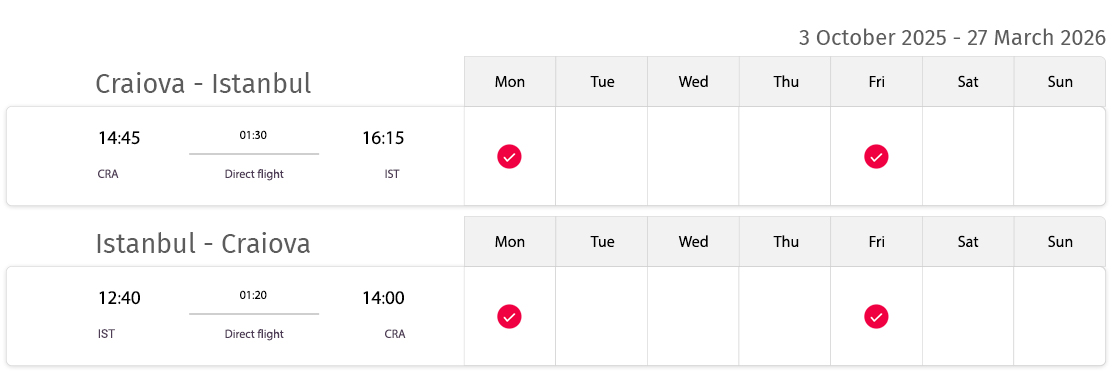1112x383 pixels.
Task: Click the date range 3 October 2025 - 27 March 2026
Action: tap(952, 38)
